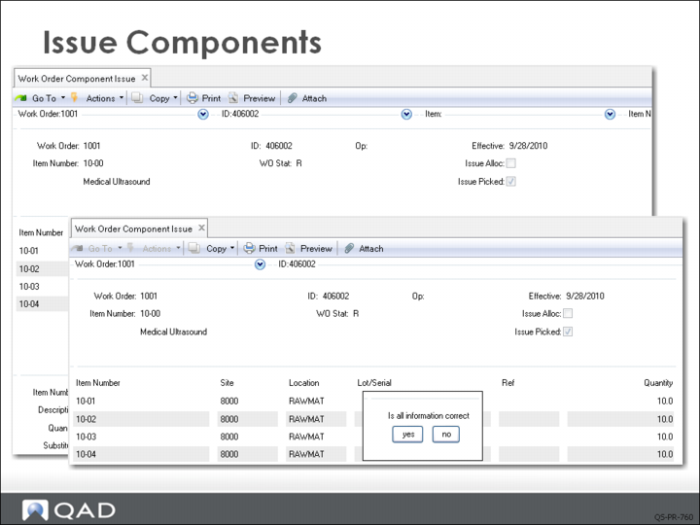Click Effective date 9/28/2010 in front window
Image resolution: width=700 pixels, height=525 pixels.
click(x=585, y=296)
